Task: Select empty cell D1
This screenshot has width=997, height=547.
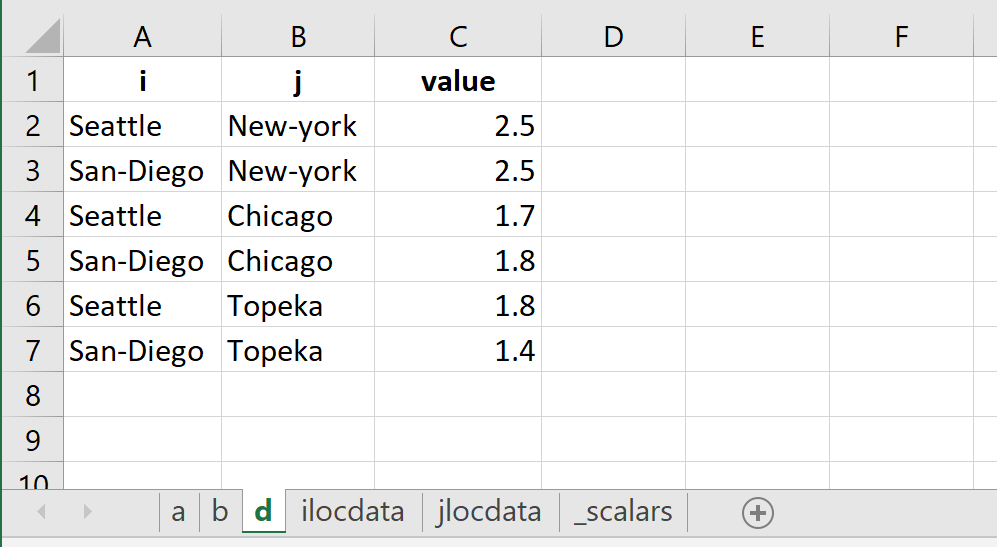Action: 614,80
